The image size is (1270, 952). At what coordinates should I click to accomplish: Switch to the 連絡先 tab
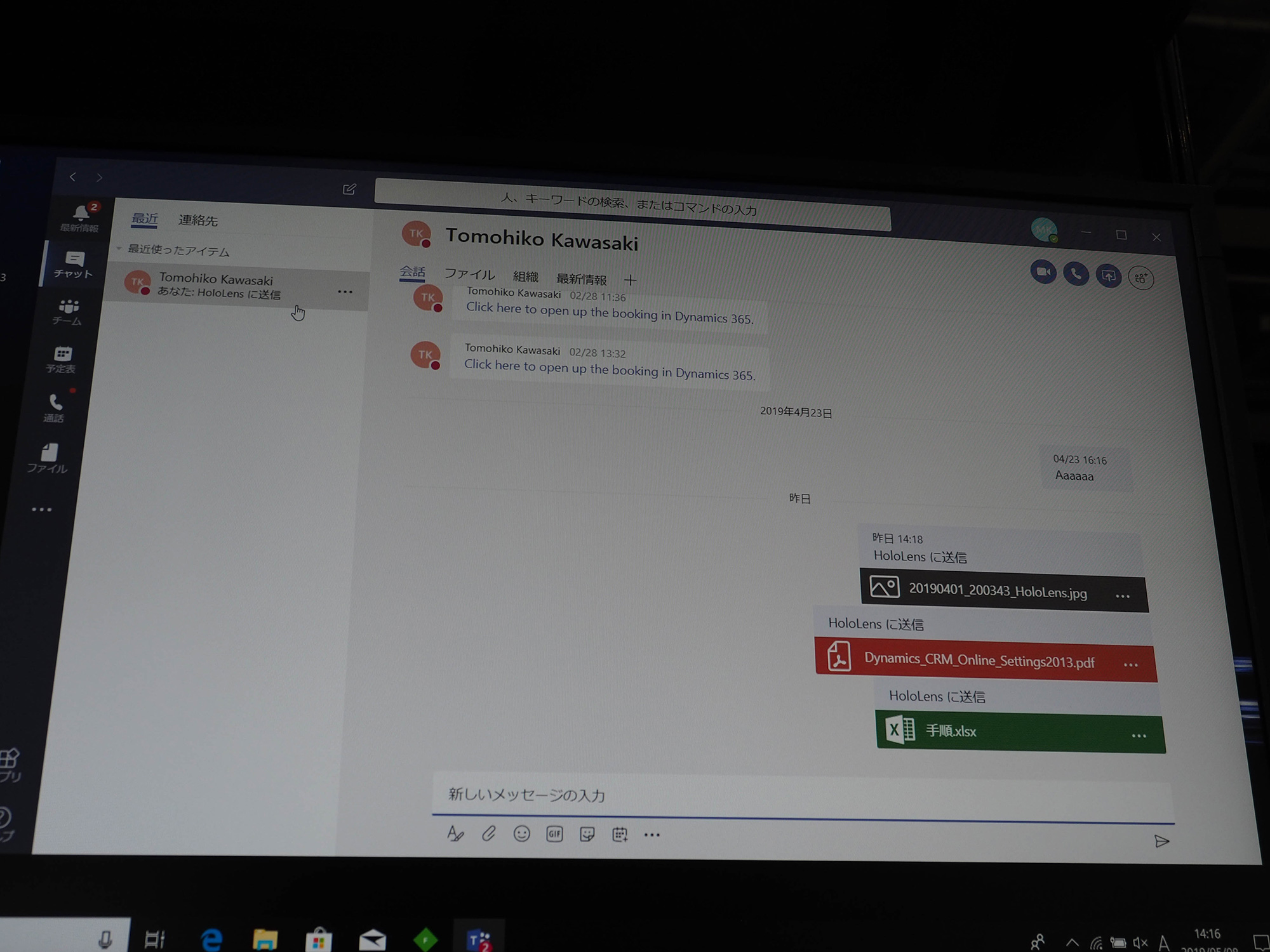pos(197,220)
